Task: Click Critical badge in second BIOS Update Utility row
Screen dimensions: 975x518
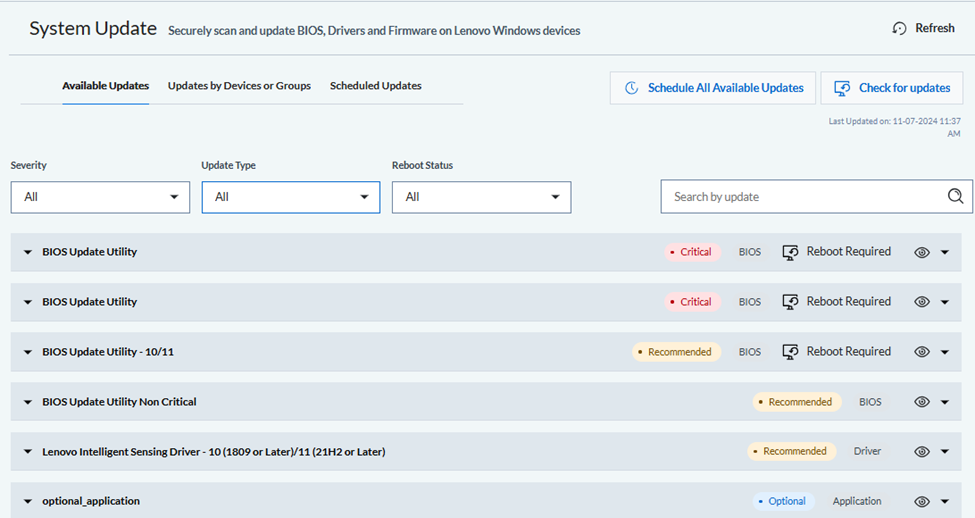Action: coord(692,302)
